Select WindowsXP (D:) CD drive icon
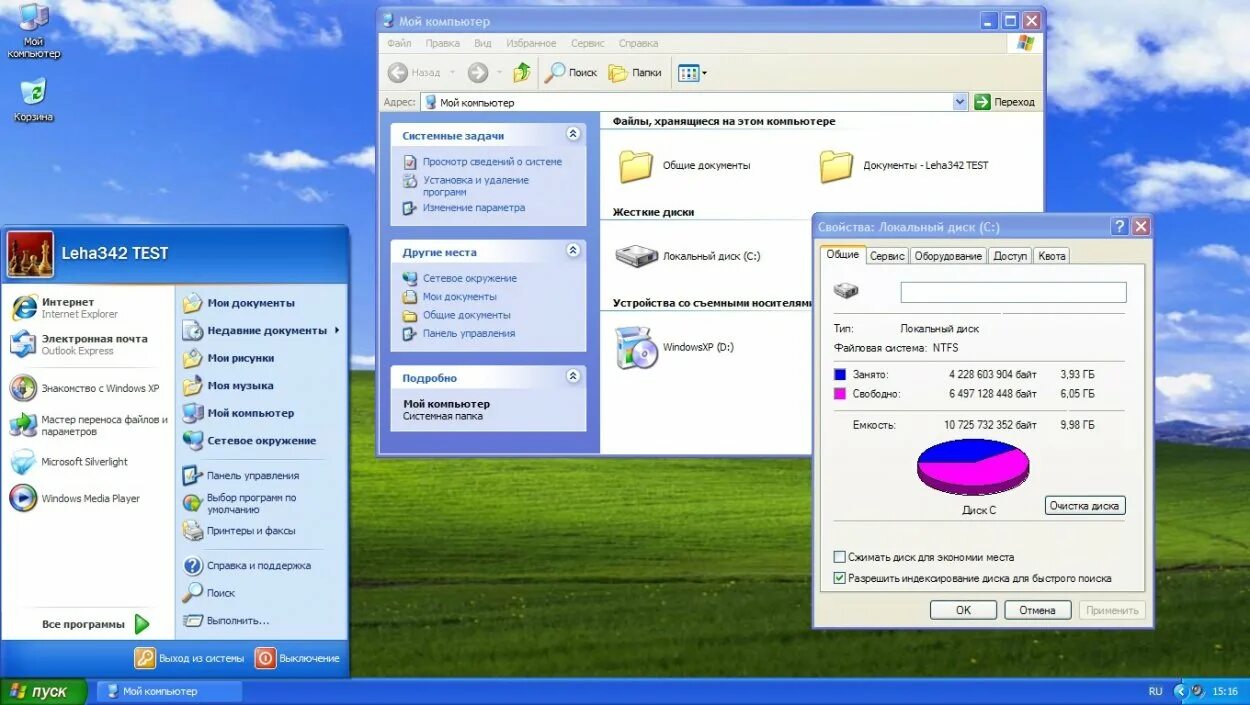Screen dimensions: 1250x705 [636, 348]
